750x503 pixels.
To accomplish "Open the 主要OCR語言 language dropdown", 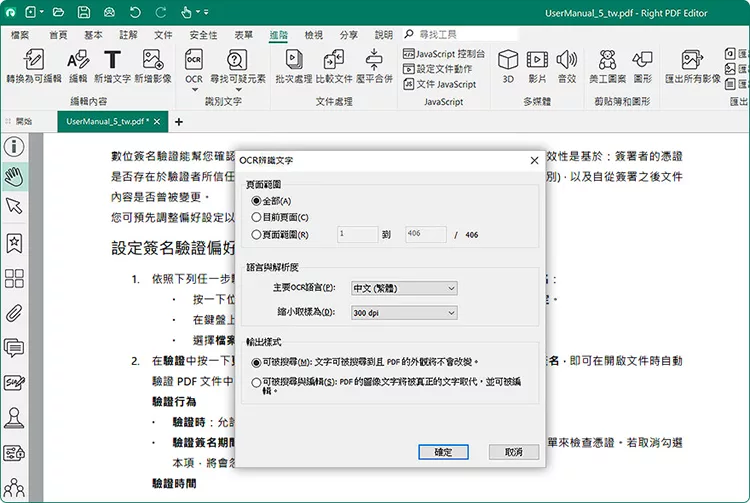I will (x=403, y=288).
